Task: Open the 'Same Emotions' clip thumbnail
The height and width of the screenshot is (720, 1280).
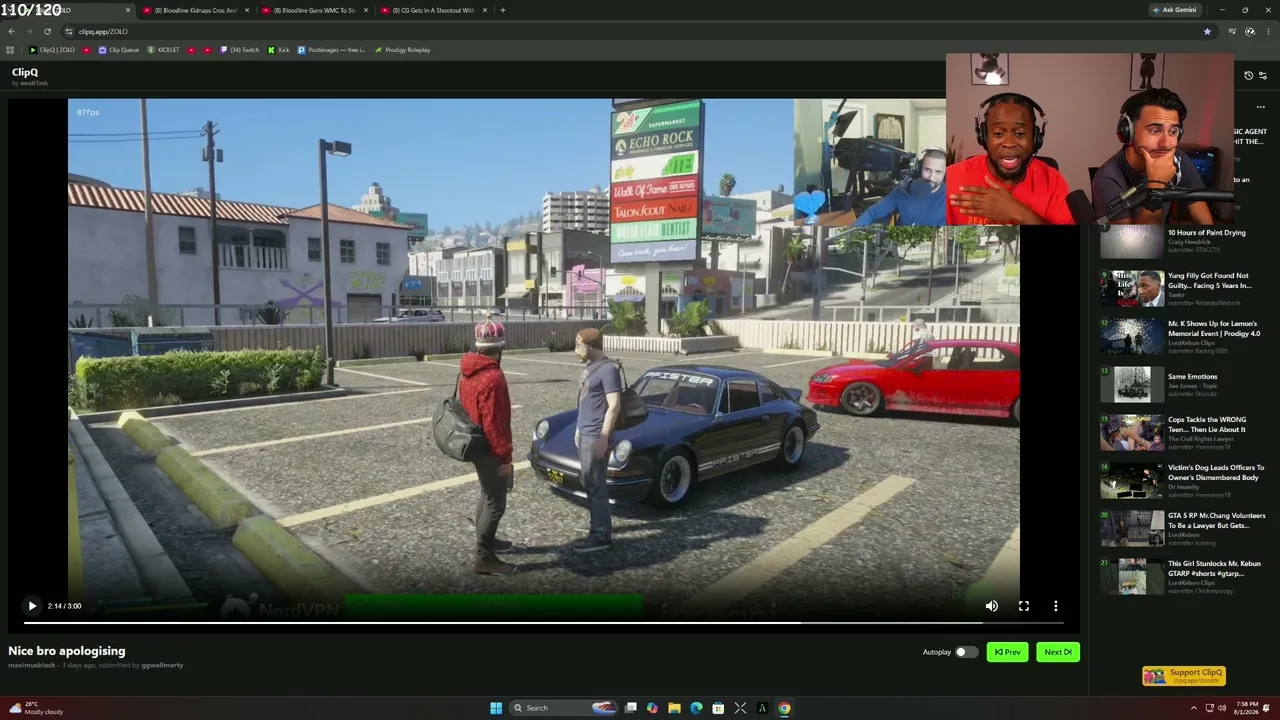Action: (1131, 385)
